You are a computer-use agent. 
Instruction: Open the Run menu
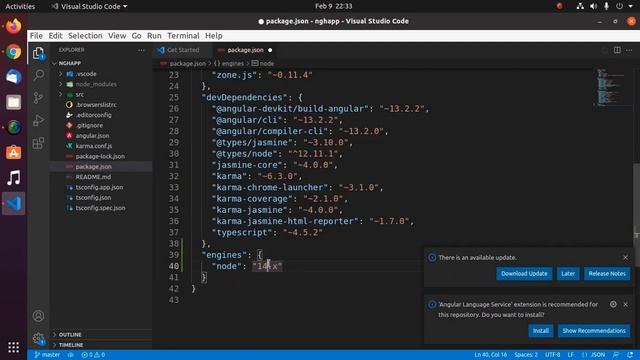pos(154,36)
